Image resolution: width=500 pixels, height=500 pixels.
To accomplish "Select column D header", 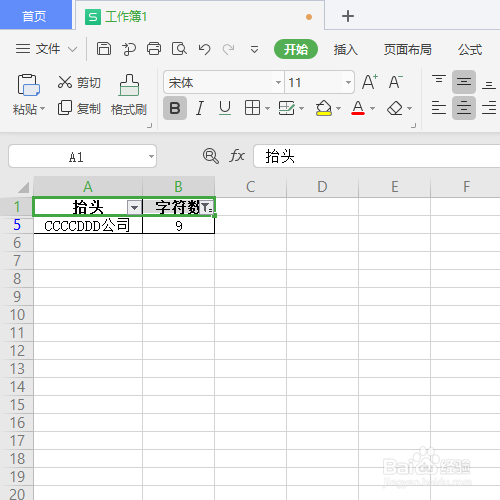I will (x=322, y=187).
